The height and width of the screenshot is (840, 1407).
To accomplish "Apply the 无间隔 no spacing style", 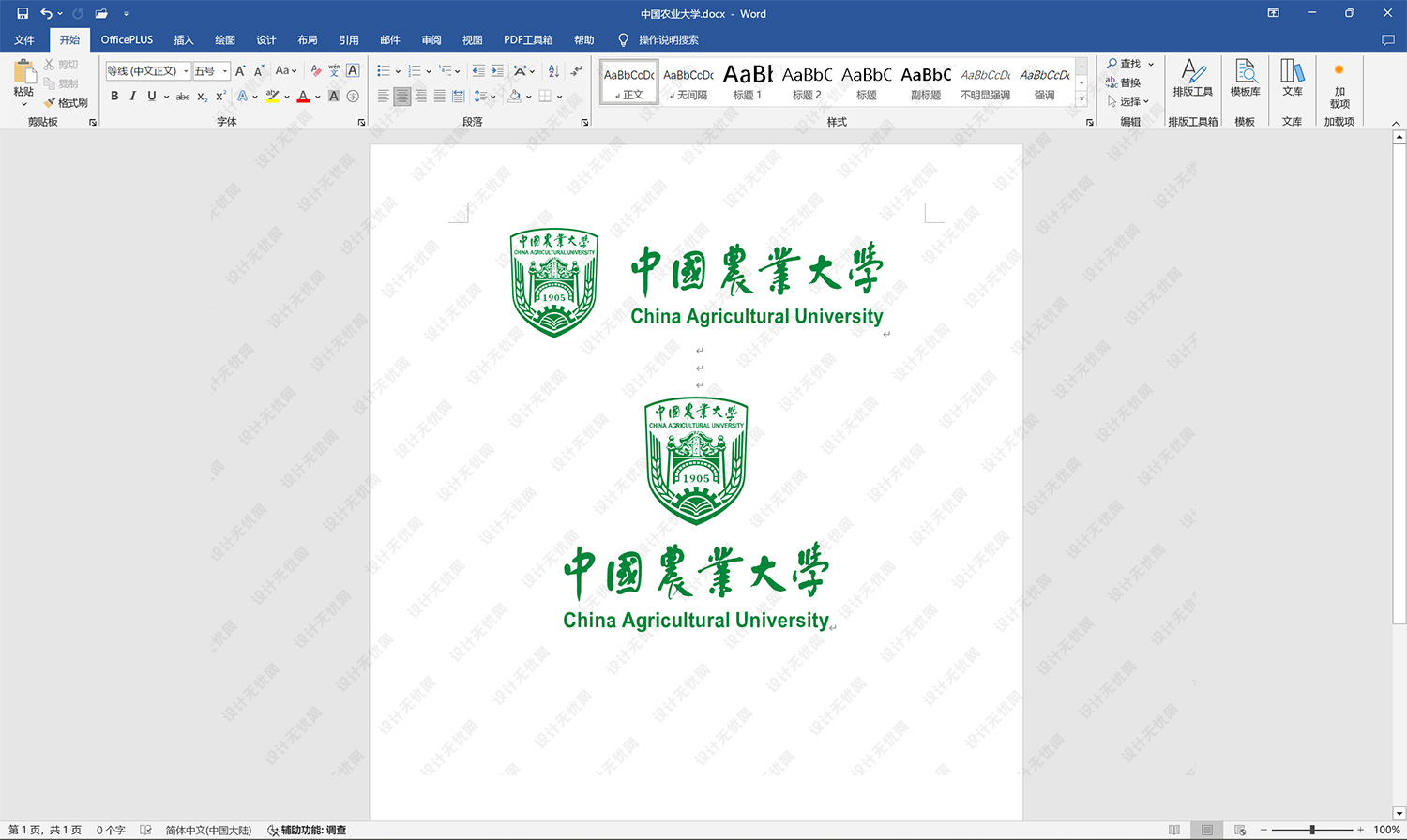I will (688, 82).
